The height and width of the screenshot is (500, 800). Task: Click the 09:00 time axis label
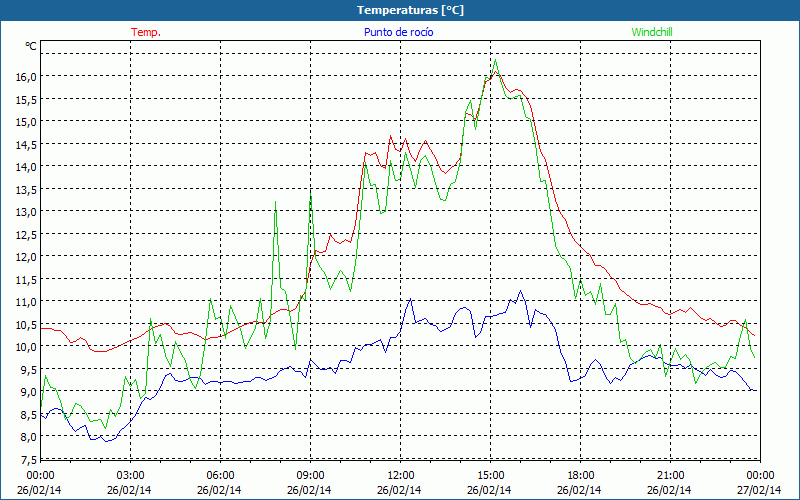(x=311, y=475)
